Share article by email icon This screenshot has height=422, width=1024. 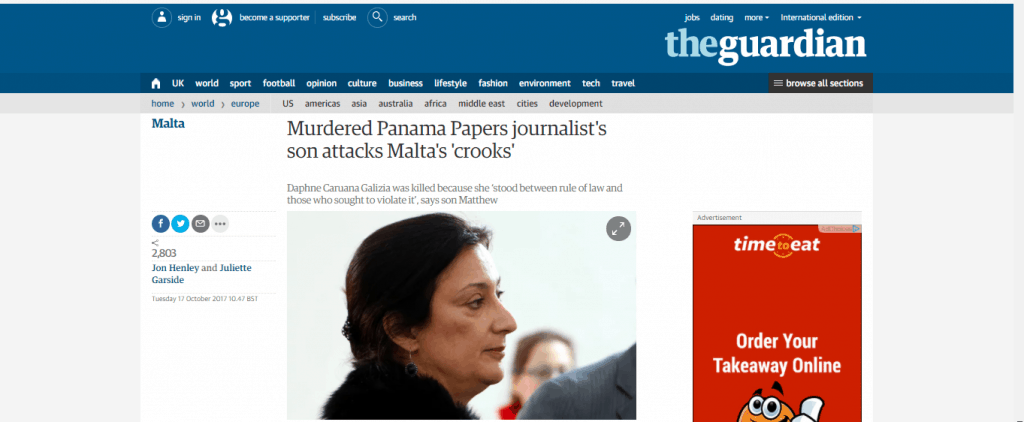(x=200, y=224)
